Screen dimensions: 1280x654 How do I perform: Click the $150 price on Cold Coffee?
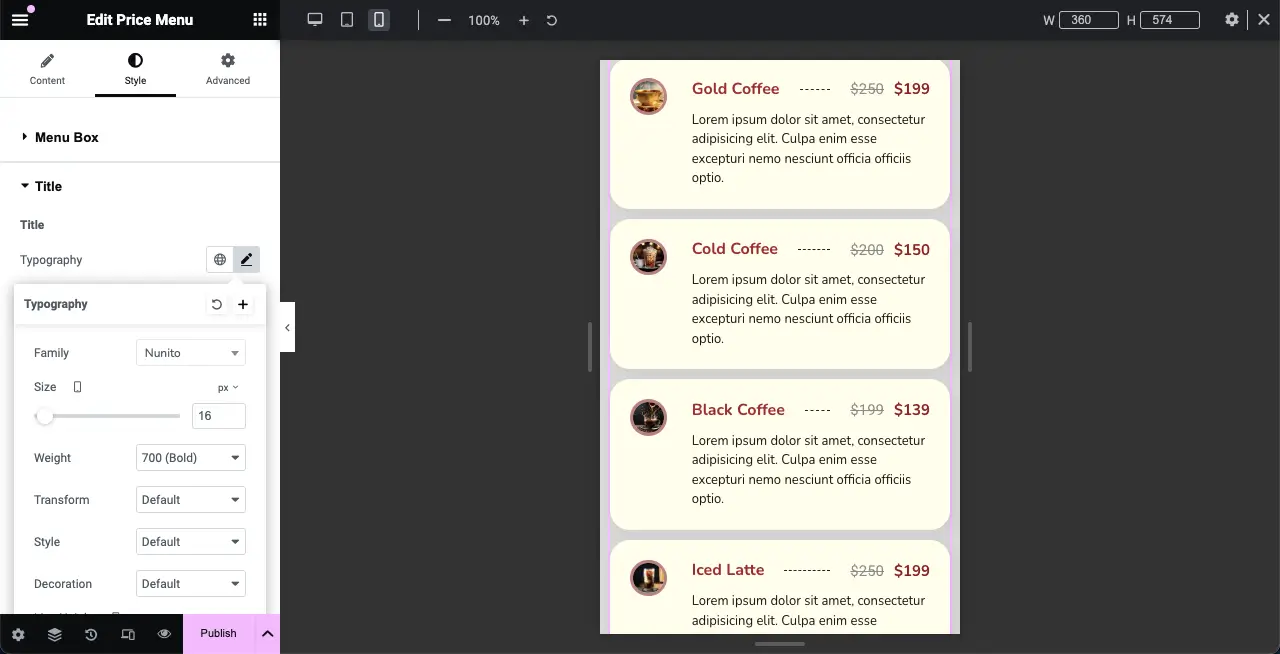[912, 250]
